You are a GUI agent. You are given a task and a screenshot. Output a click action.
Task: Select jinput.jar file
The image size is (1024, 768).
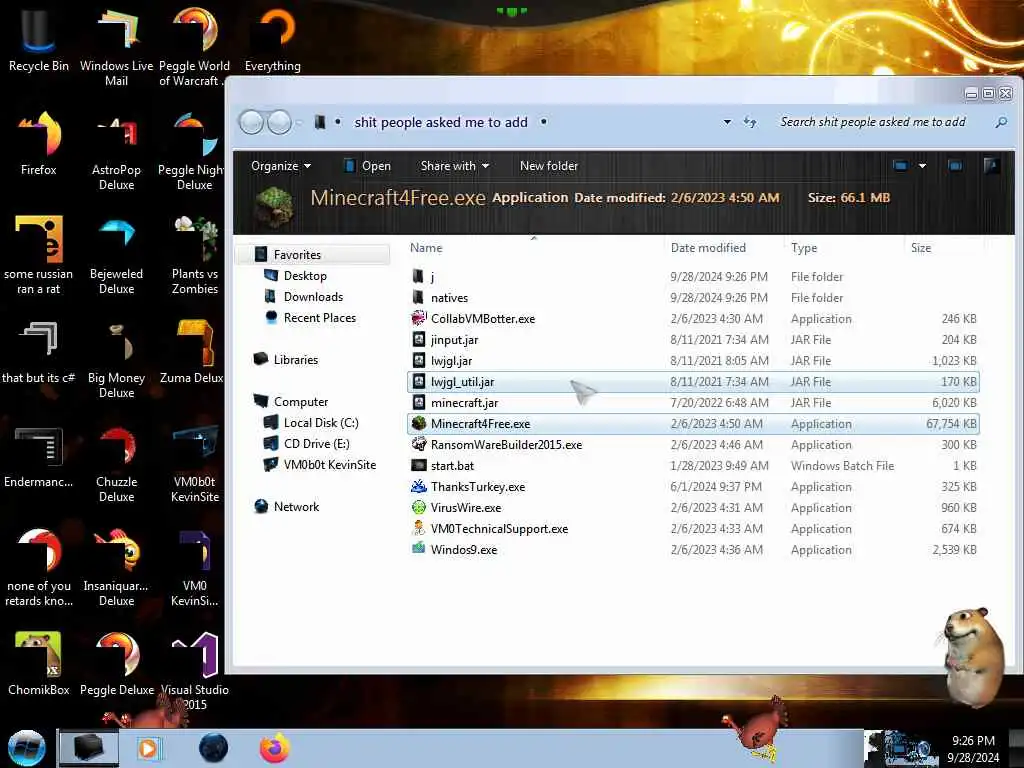(693, 340)
